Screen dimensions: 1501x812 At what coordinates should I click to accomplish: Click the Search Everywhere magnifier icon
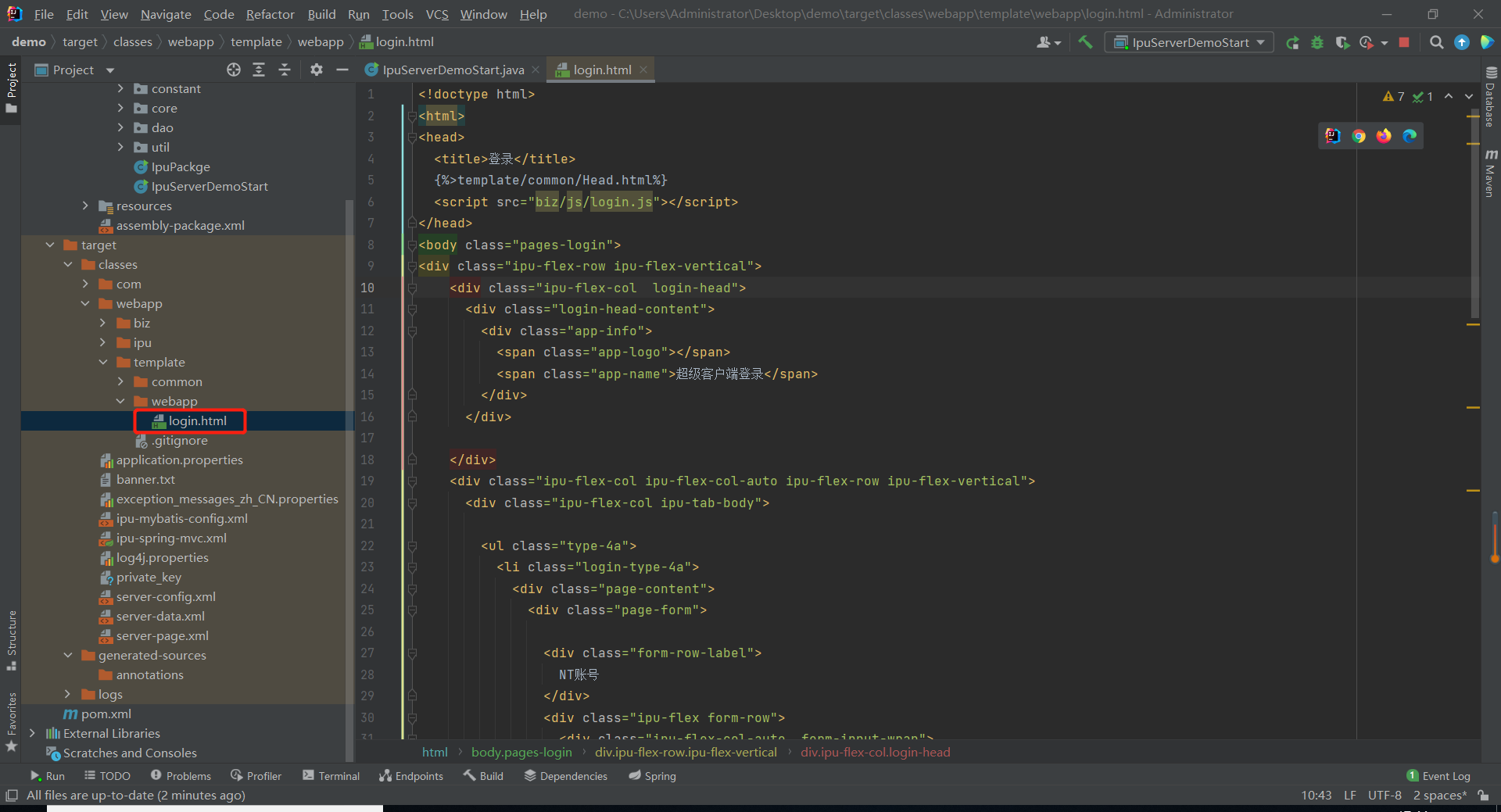[1436, 42]
